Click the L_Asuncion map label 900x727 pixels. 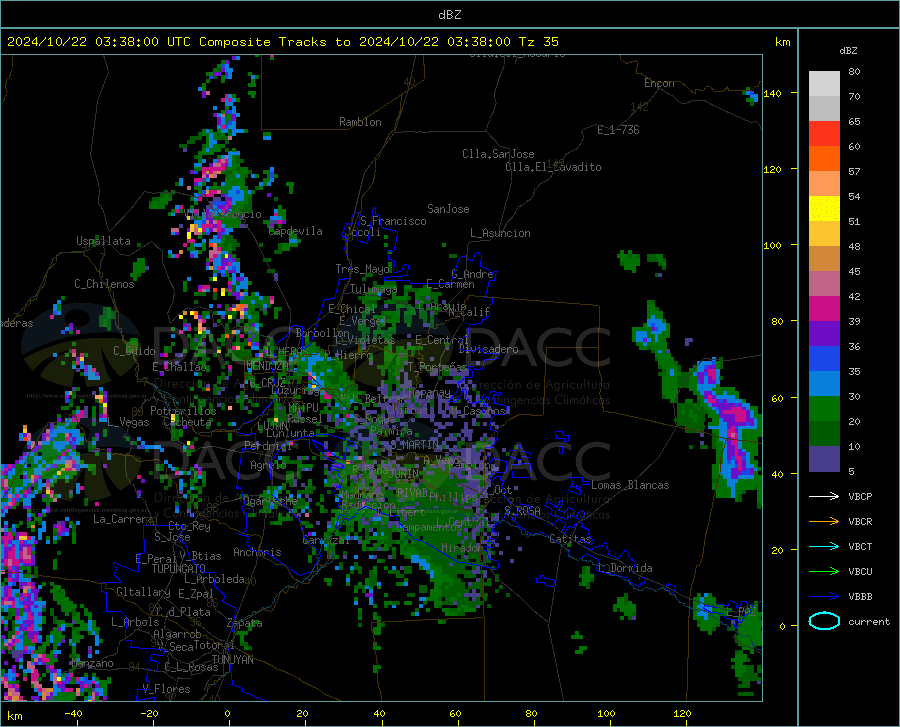[x=500, y=233]
